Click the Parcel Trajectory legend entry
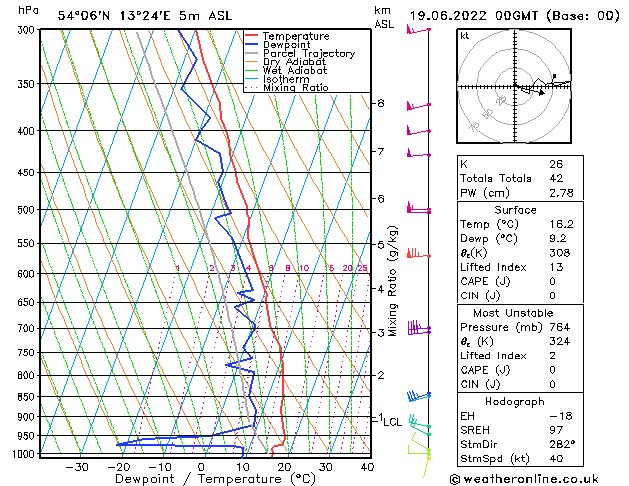629x486 pixels. pyautogui.click(x=309, y=53)
